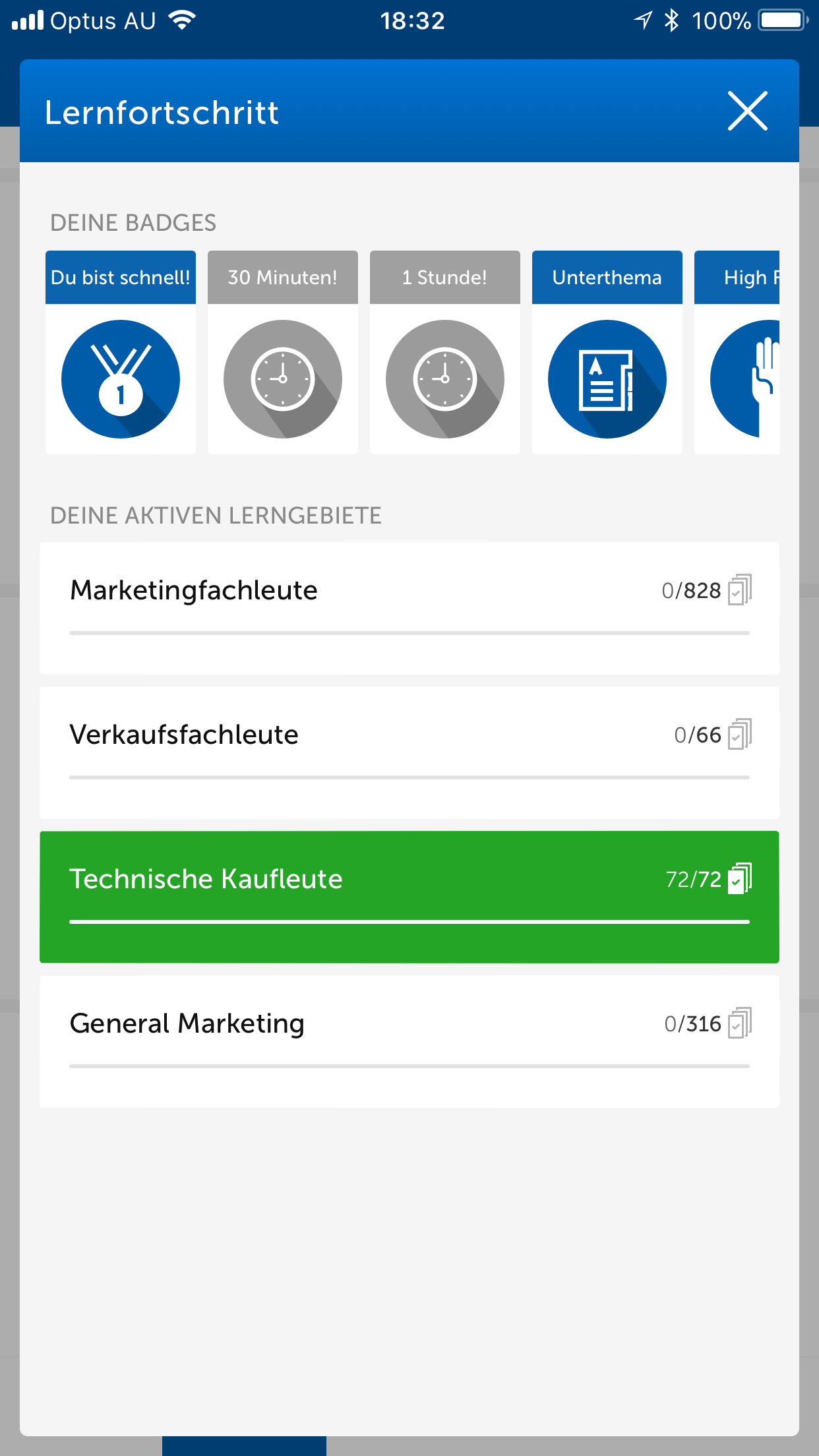
Task: Tap the battery indicator in status bar
Action: pos(783,20)
